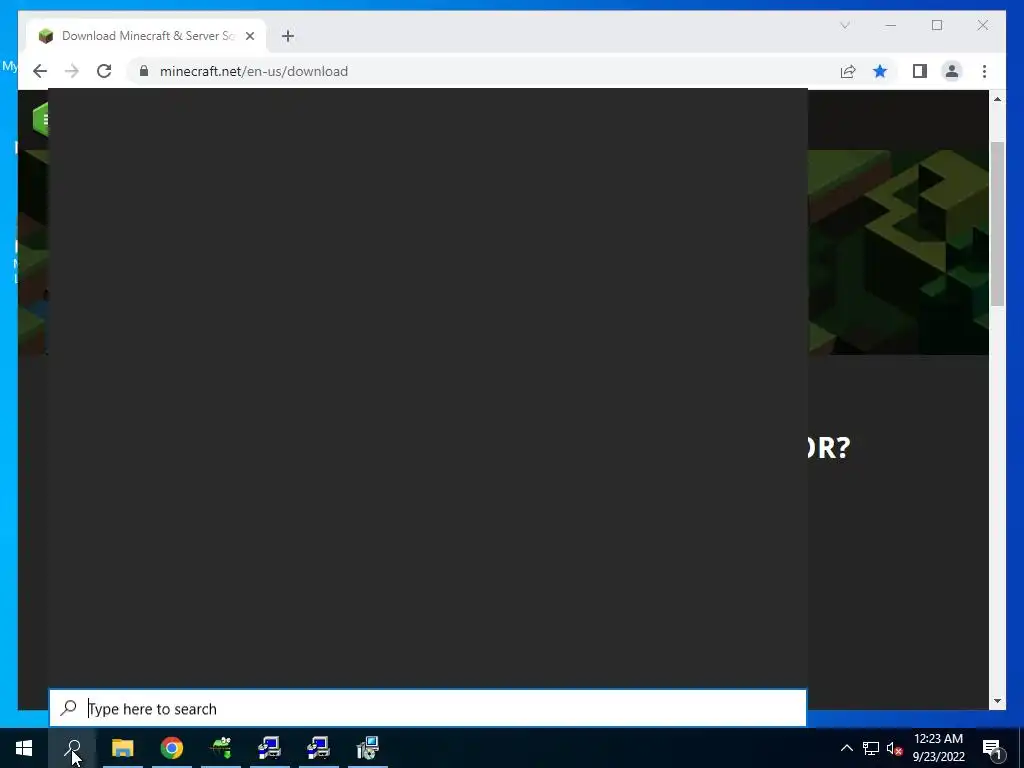Image resolution: width=1024 pixels, height=768 pixels.
Task: Open the notification center icon
Action: tap(992, 748)
